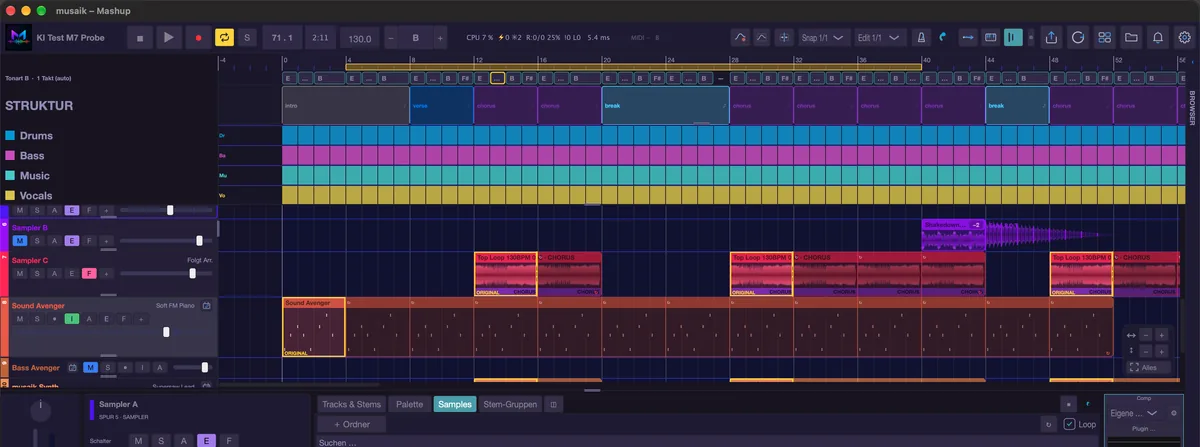Toggle the pink F button on Sampler C
This screenshot has width=1200, height=447.
coord(88,273)
